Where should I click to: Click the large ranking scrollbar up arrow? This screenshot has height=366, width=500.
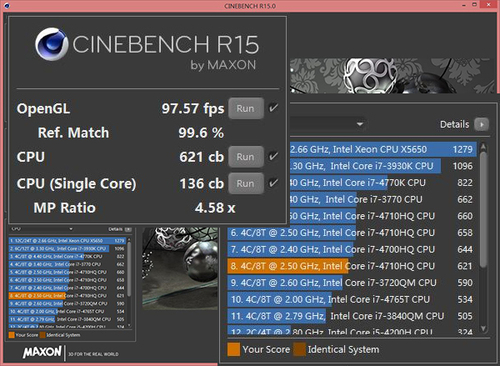483,146
